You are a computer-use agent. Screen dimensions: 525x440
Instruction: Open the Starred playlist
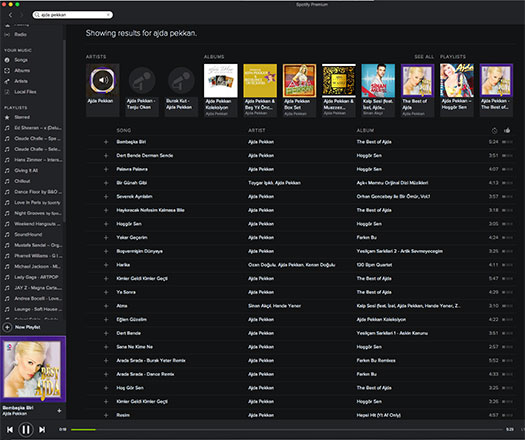[x=22, y=117]
